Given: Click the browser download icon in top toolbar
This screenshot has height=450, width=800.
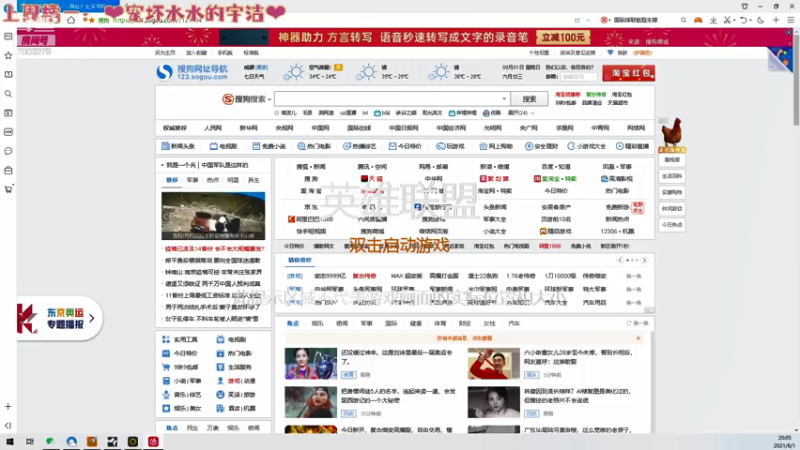Looking at the screenshot, I should 713,20.
